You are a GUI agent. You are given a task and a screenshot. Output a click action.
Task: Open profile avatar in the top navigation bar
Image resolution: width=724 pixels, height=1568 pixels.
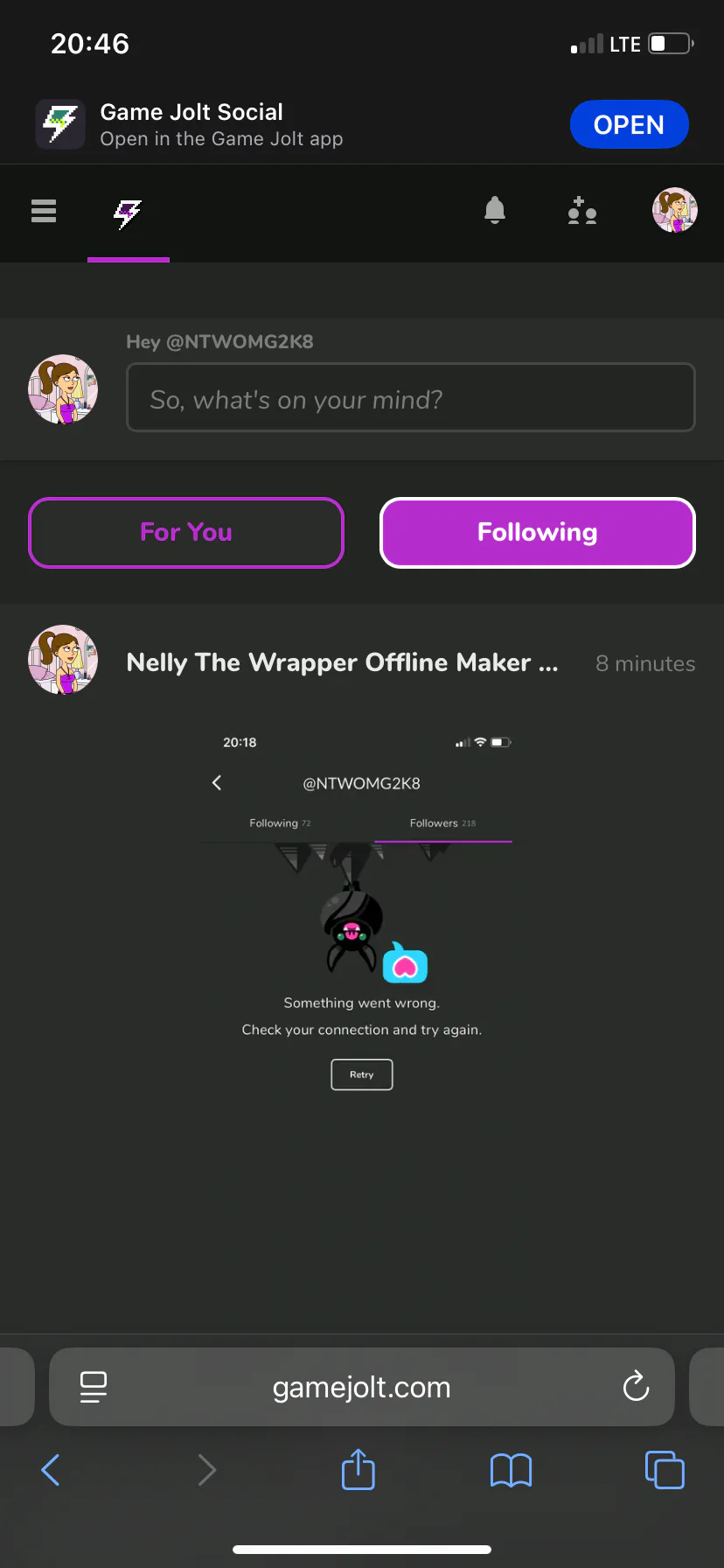(675, 210)
